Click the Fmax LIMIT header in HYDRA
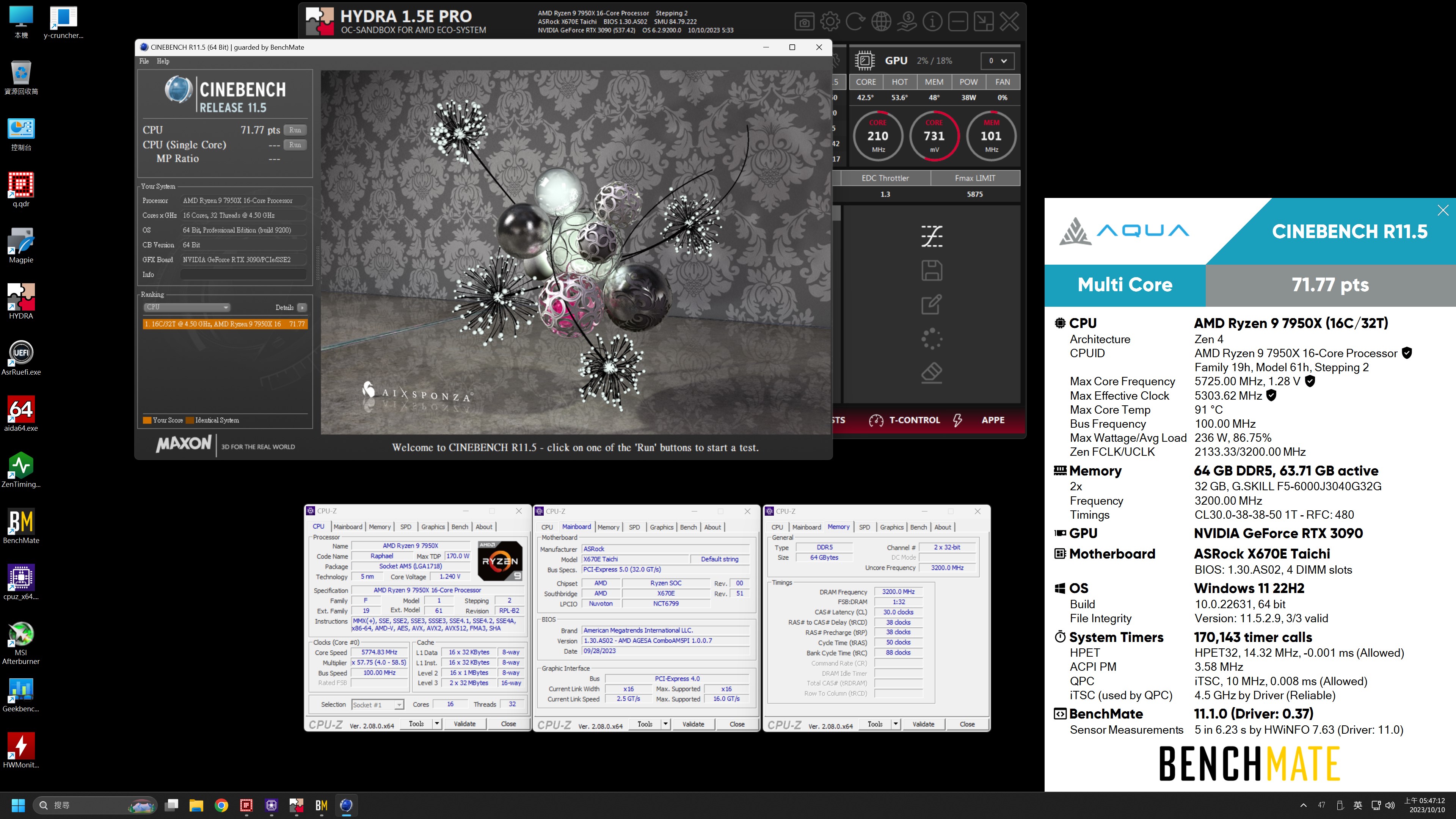 point(975,178)
